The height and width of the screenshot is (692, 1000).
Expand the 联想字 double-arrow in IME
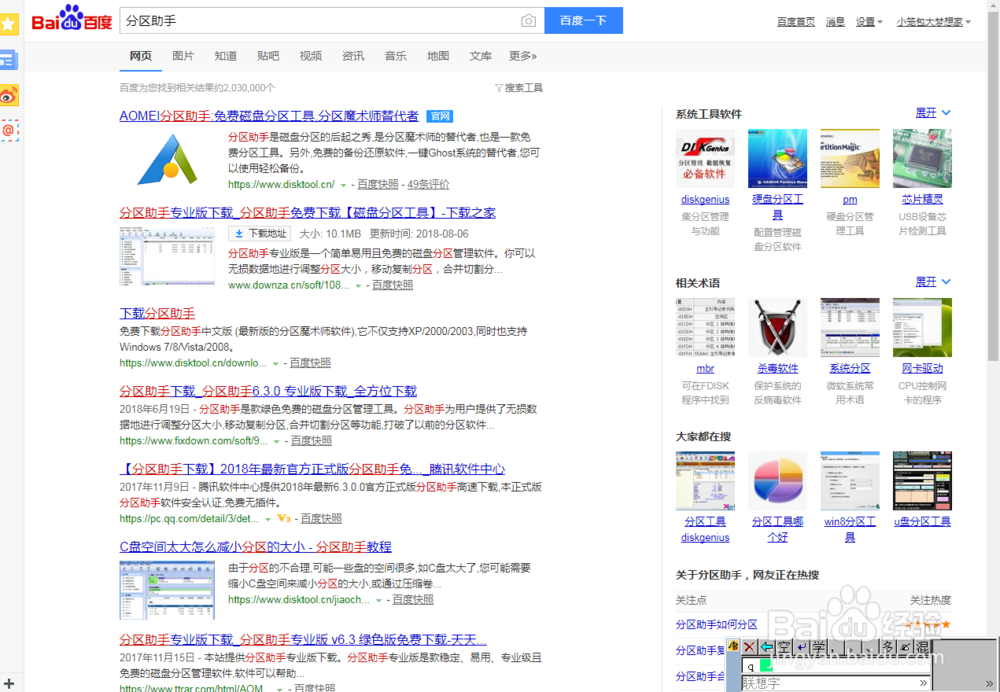[923, 683]
